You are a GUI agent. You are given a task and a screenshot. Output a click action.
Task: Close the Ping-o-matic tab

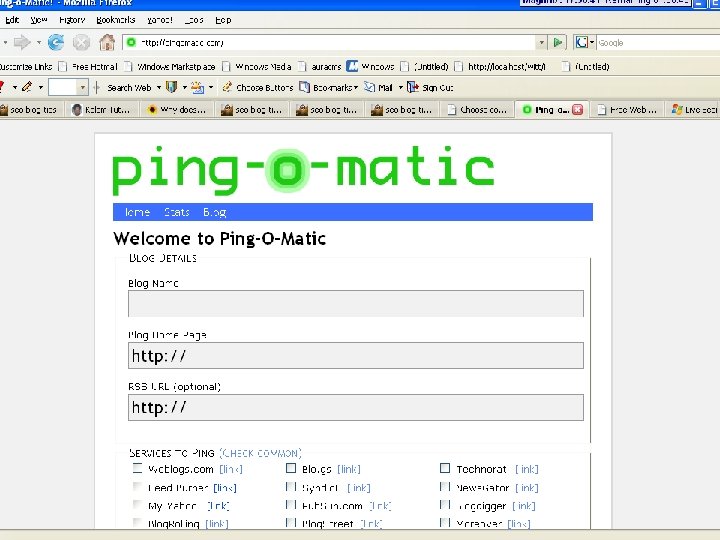[x=578, y=109]
